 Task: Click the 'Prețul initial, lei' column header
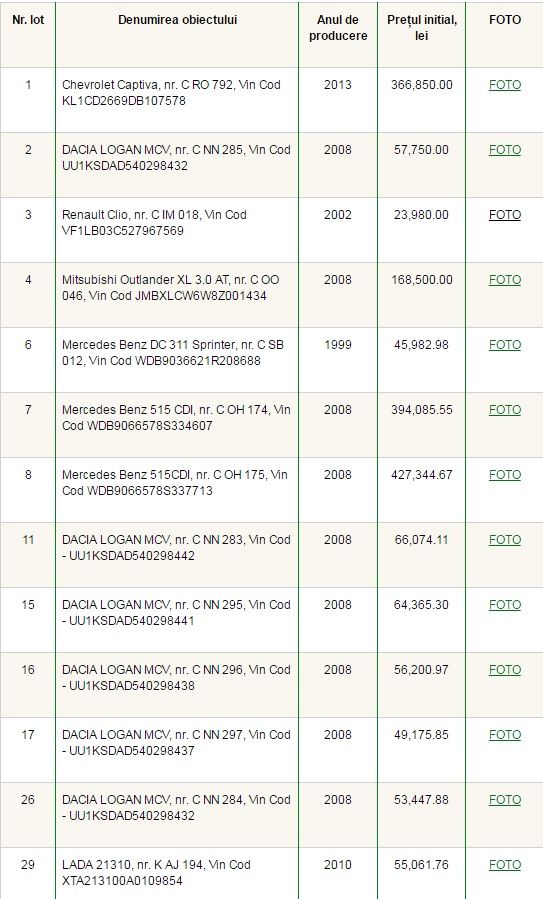421,28
